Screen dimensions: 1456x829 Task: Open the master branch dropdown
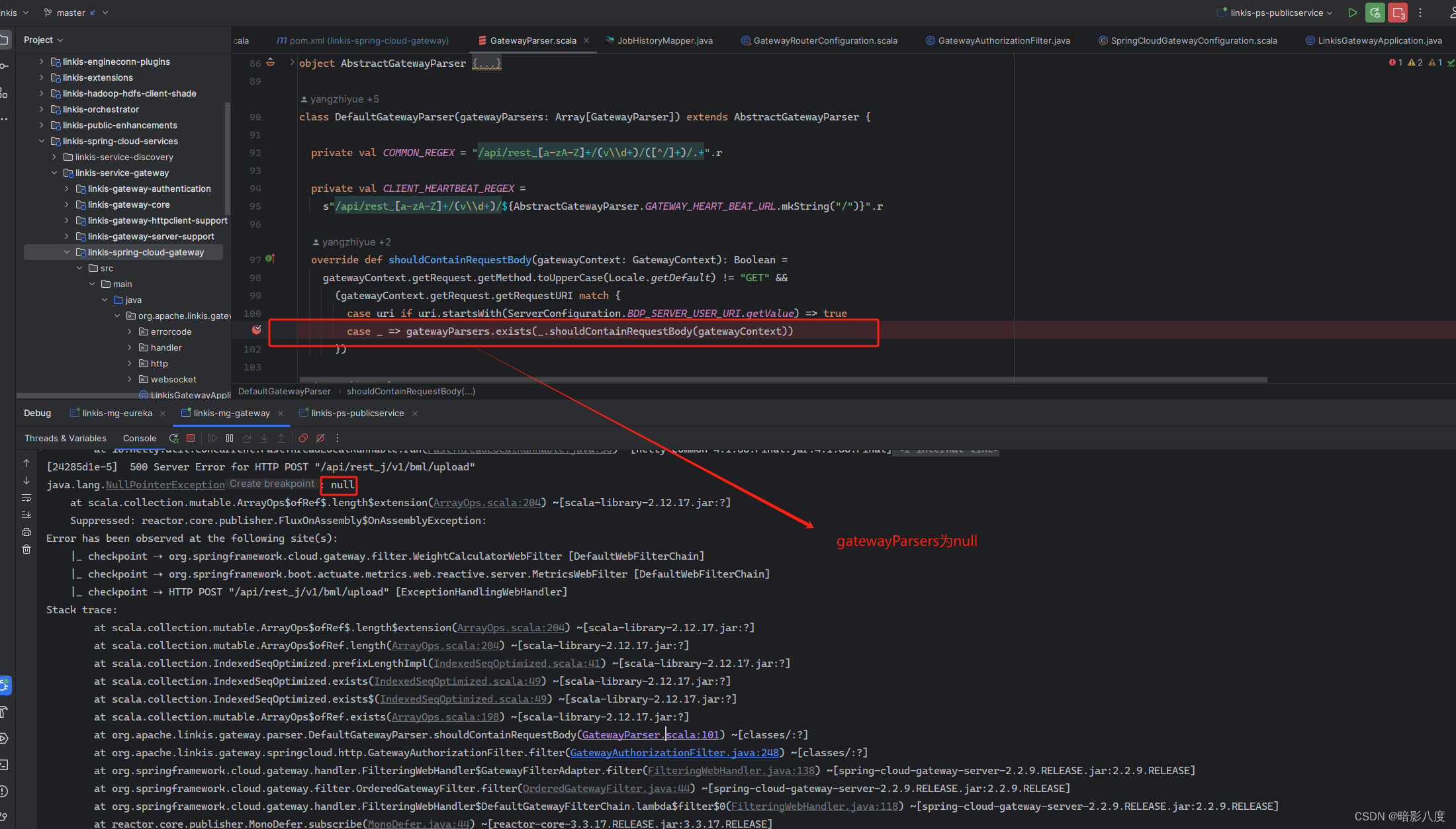[75, 13]
